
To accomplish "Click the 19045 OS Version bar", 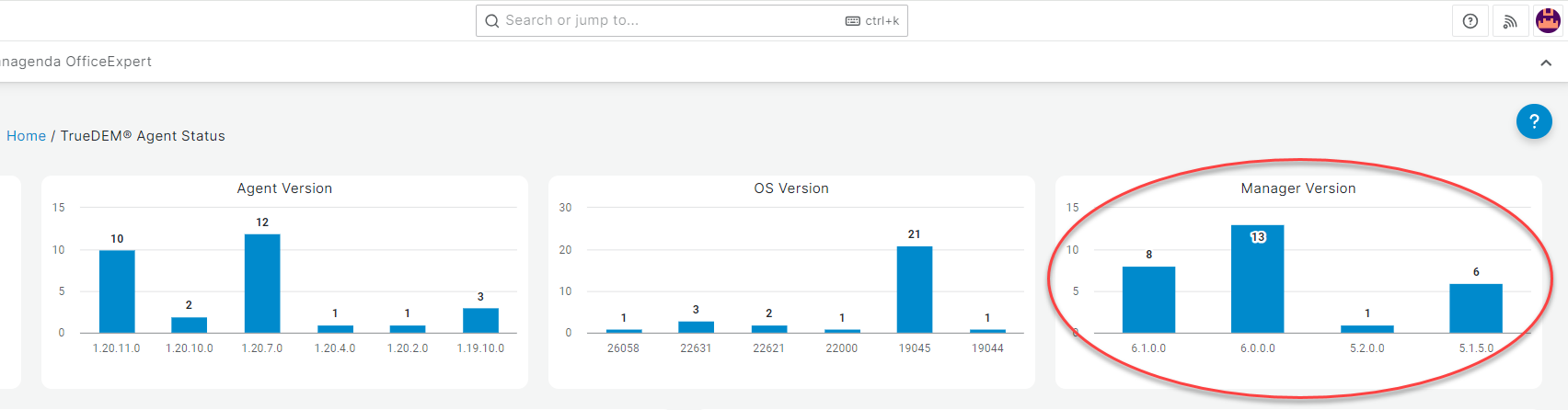I will coord(915,290).
